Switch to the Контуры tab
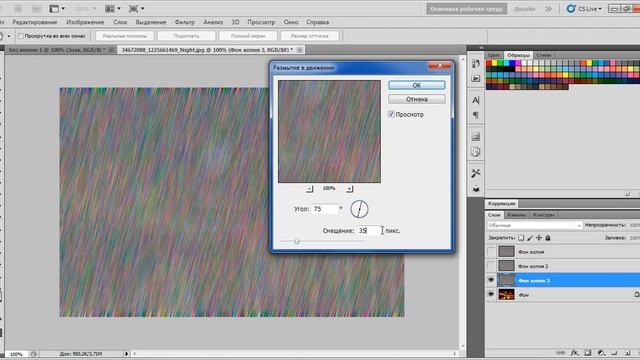The width and height of the screenshot is (640, 360). tap(544, 215)
